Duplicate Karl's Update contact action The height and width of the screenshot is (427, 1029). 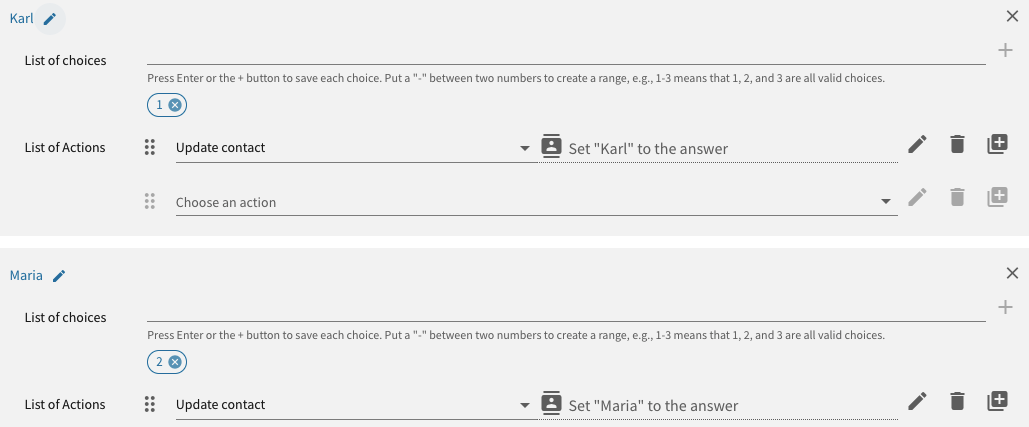click(997, 145)
